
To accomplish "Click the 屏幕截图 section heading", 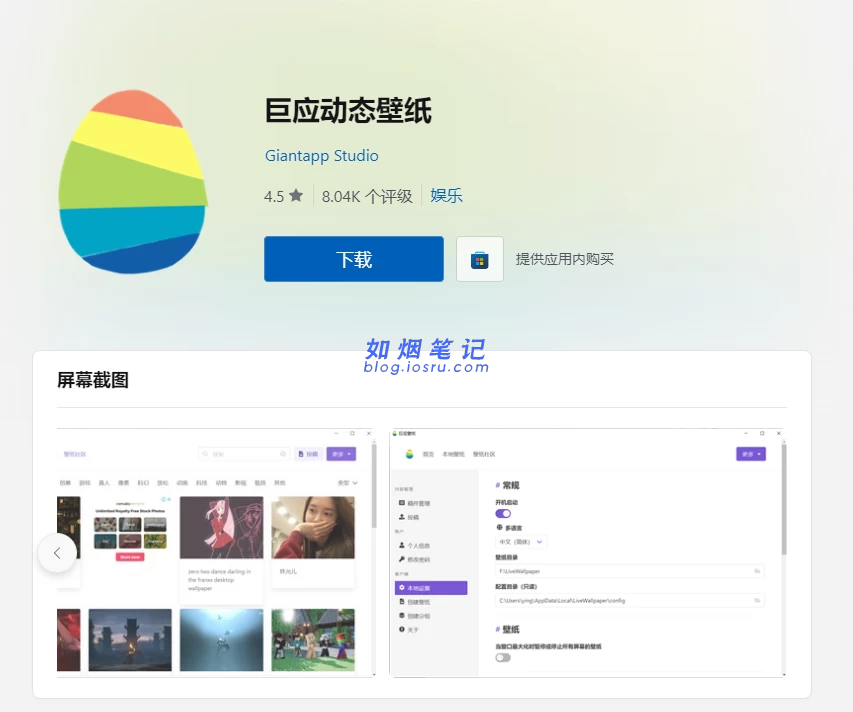I will (93, 380).
